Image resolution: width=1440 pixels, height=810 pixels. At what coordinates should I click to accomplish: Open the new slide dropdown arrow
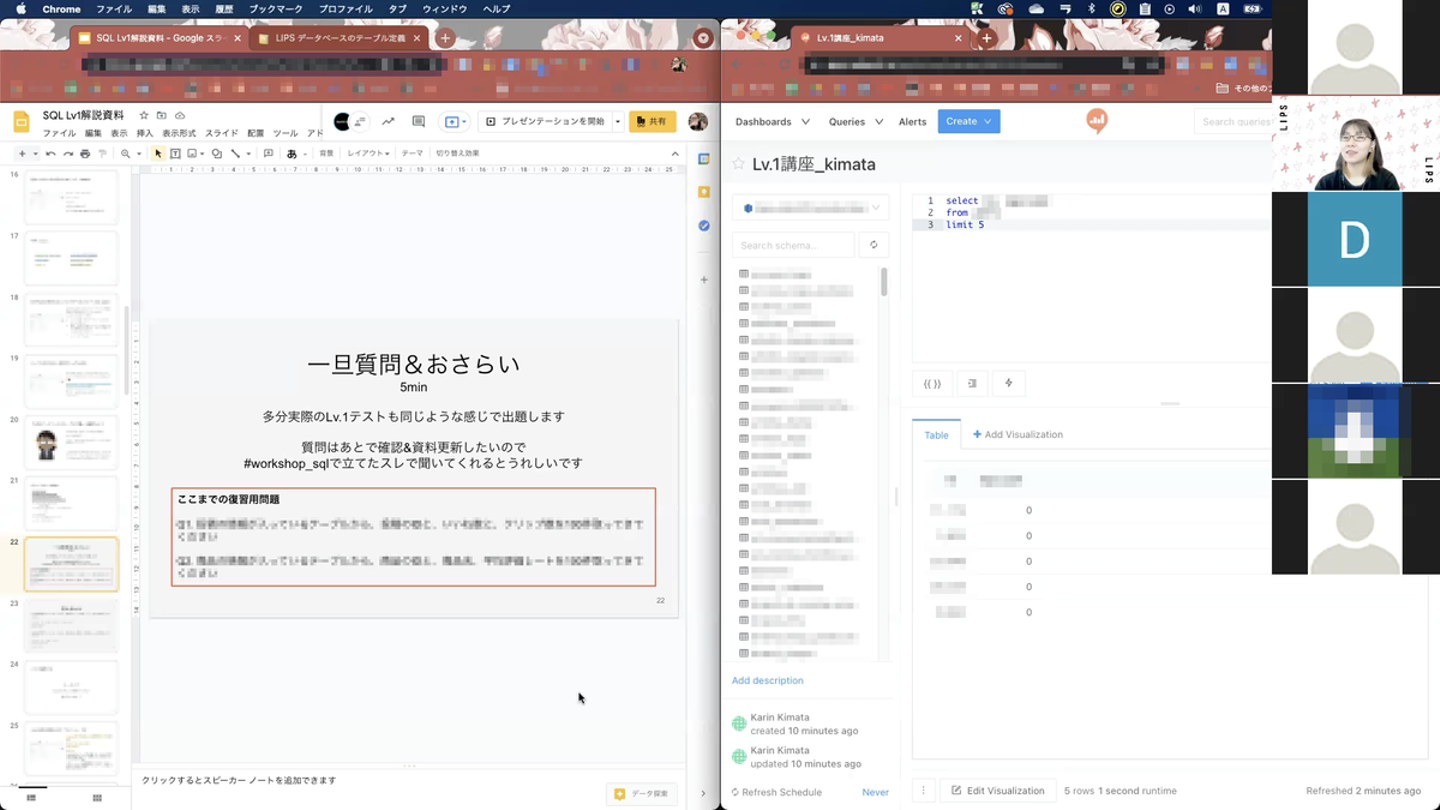click(x=36, y=154)
